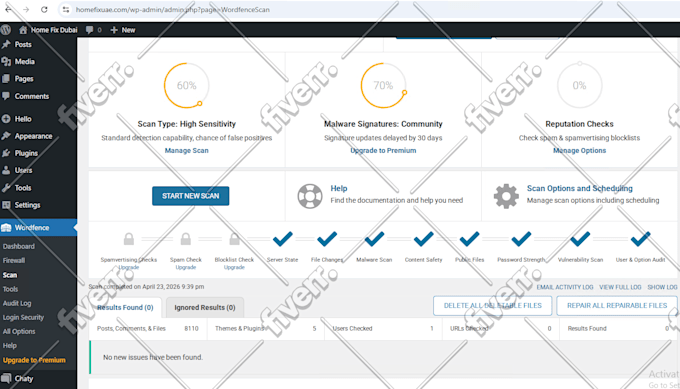Open the WordPress logo menu
The height and width of the screenshot is (389, 680).
point(6,30)
